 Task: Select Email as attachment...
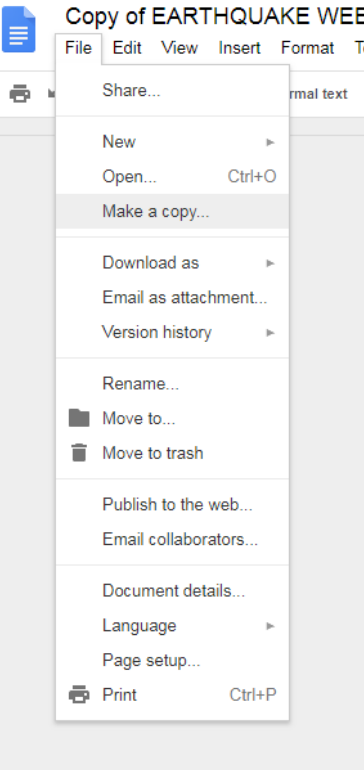tap(172, 298)
